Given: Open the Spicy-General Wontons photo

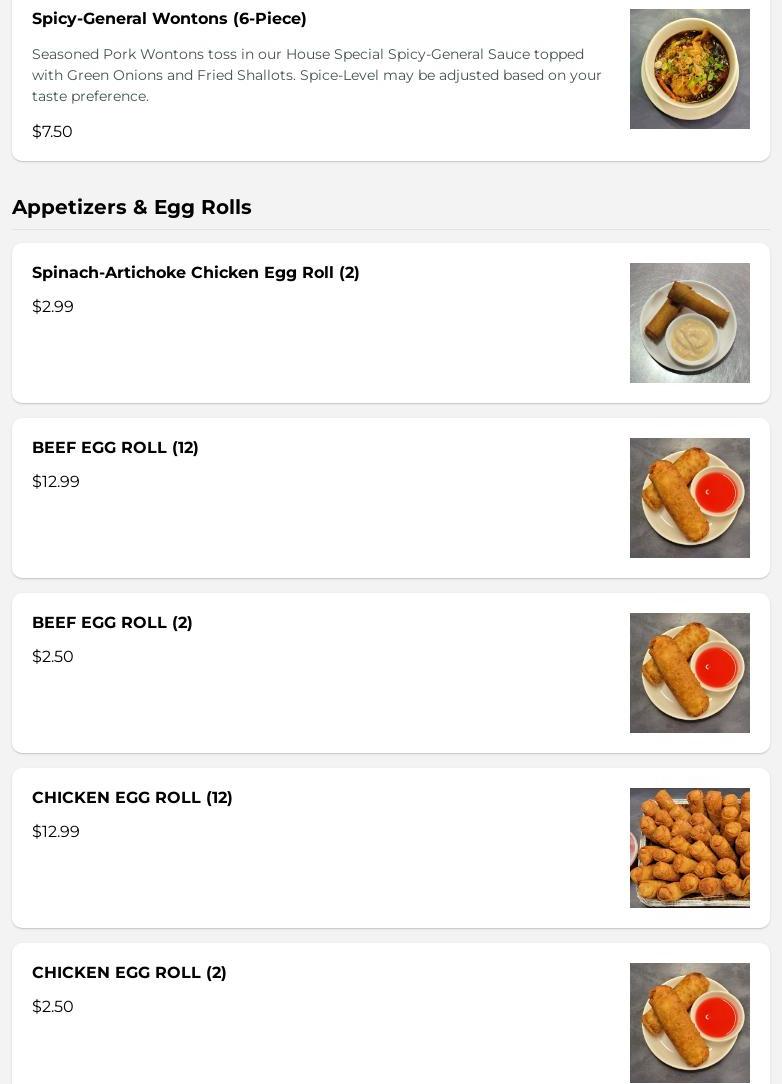Looking at the screenshot, I should click(x=689, y=69).
